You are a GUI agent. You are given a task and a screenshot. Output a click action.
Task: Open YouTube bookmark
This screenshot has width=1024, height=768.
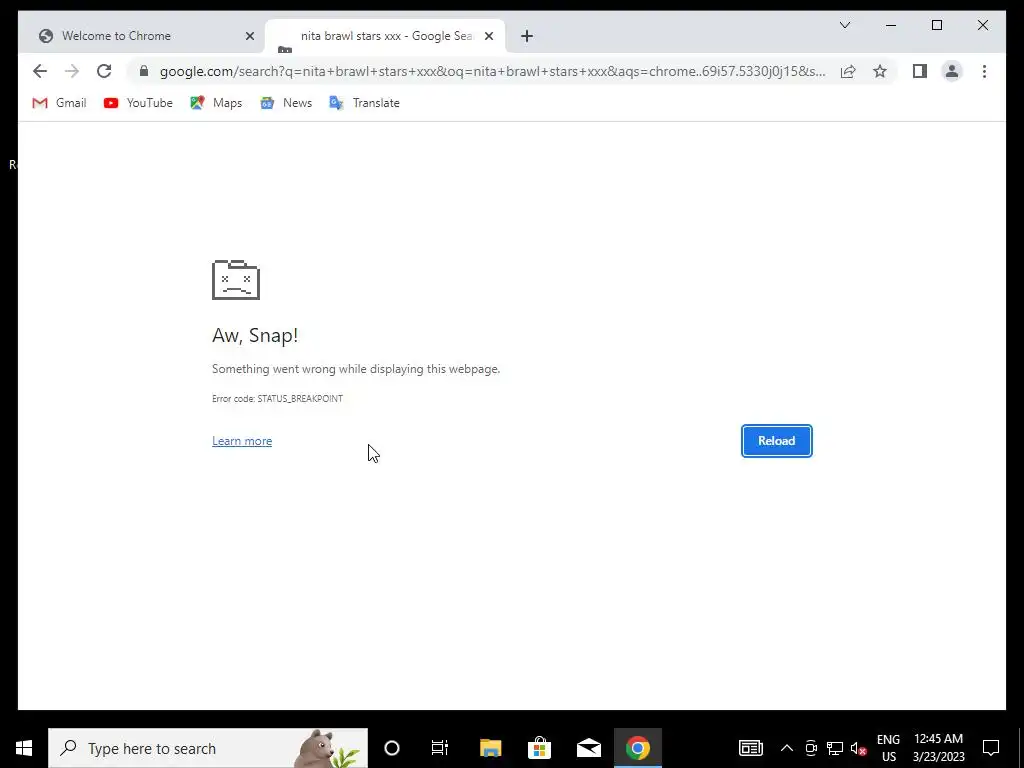tap(138, 103)
